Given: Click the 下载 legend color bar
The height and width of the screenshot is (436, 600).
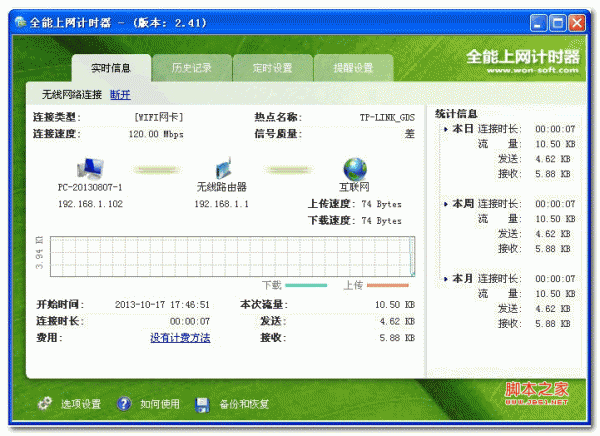Looking at the screenshot, I should (x=307, y=285).
